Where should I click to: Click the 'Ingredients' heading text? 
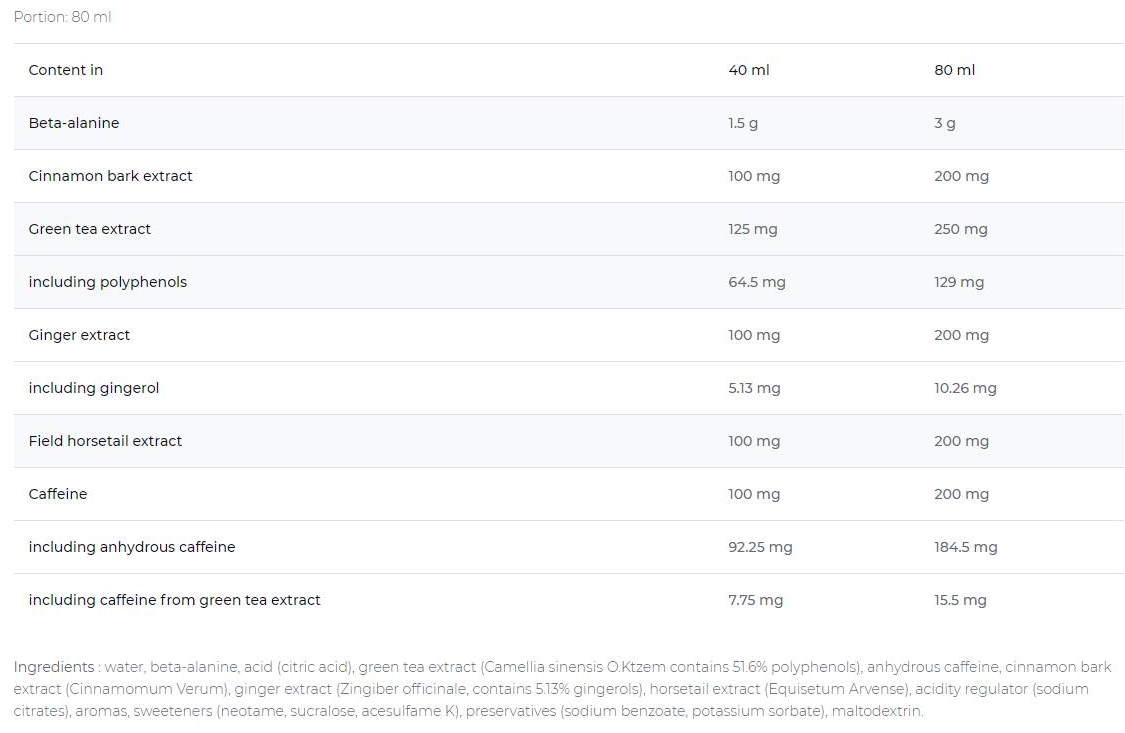(54, 667)
